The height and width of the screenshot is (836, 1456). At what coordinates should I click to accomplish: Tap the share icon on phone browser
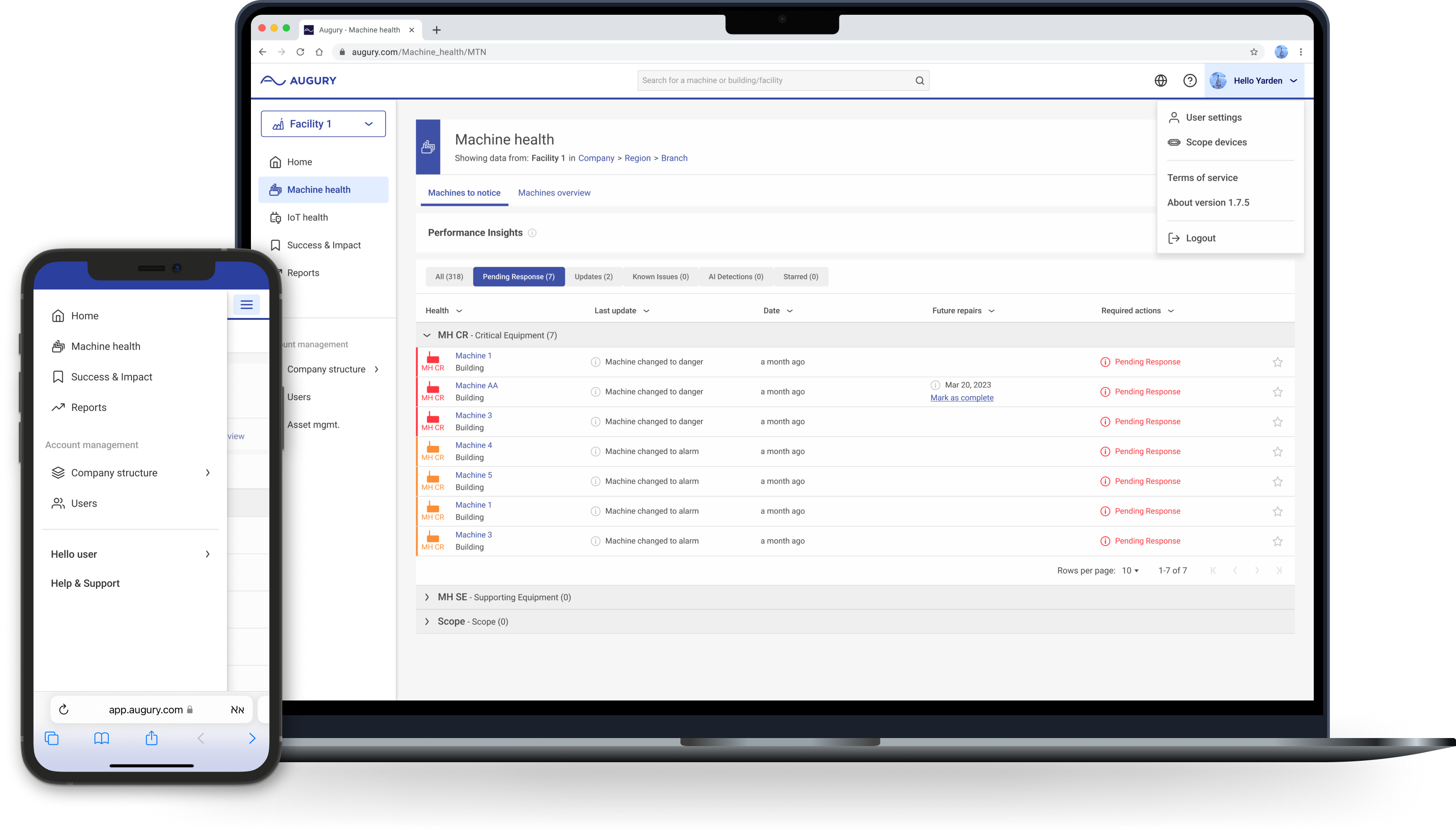(x=152, y=738)
